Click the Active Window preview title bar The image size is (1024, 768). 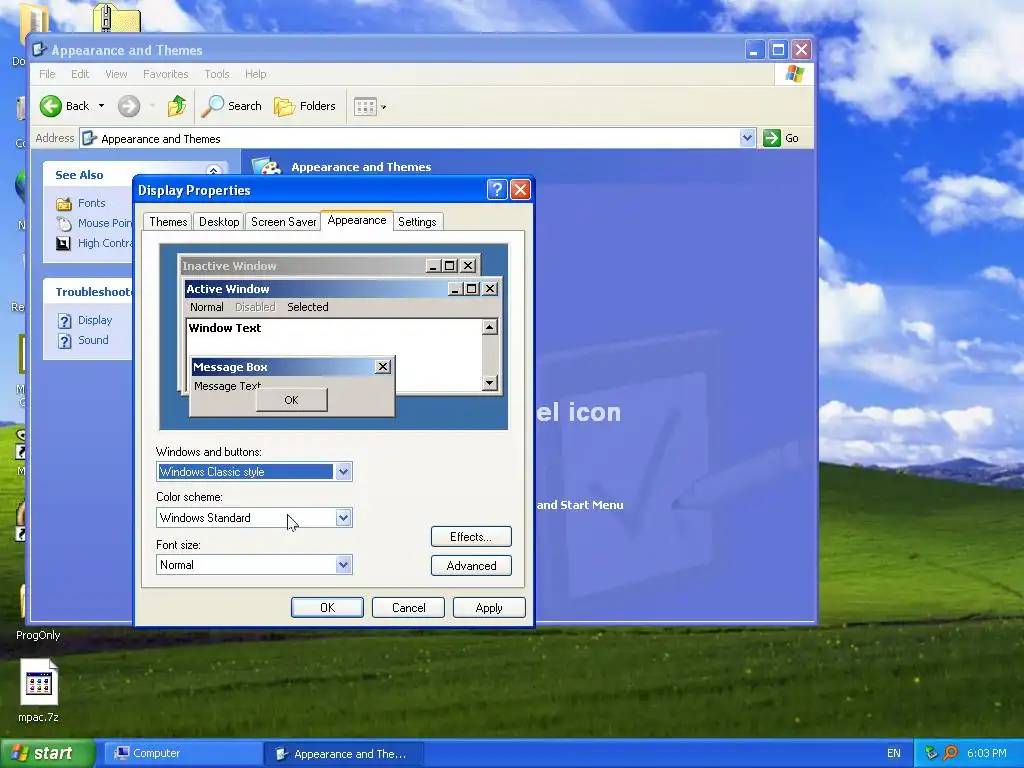(x=315, y=289)
